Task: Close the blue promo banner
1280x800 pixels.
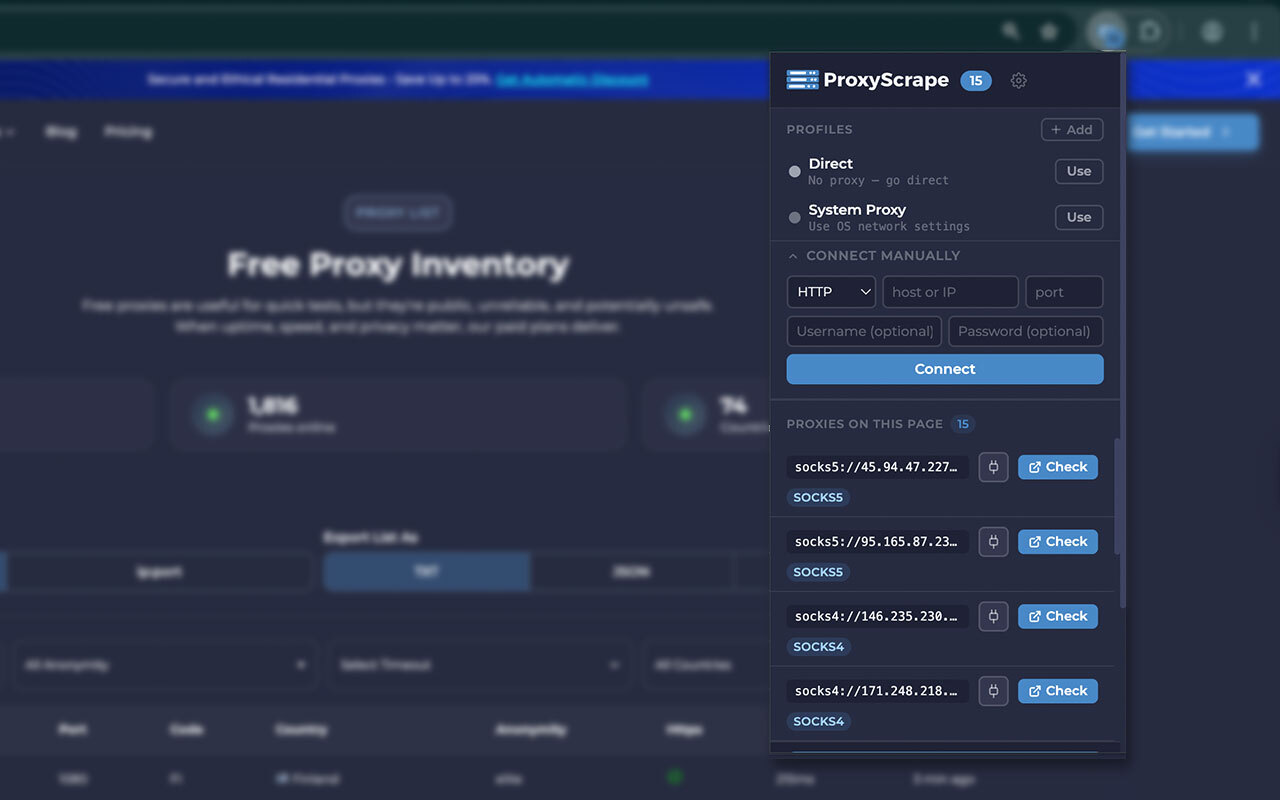Action: (1253, 79)
